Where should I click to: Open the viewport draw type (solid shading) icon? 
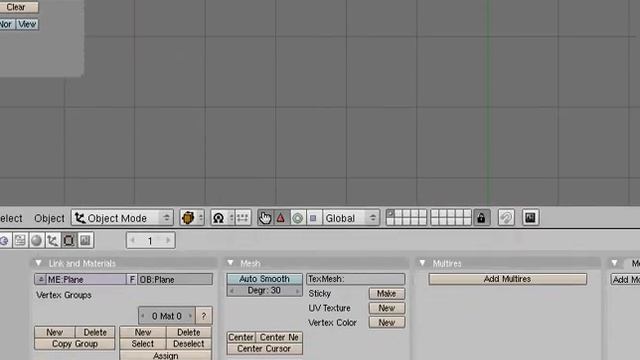(x=188, y=218)
